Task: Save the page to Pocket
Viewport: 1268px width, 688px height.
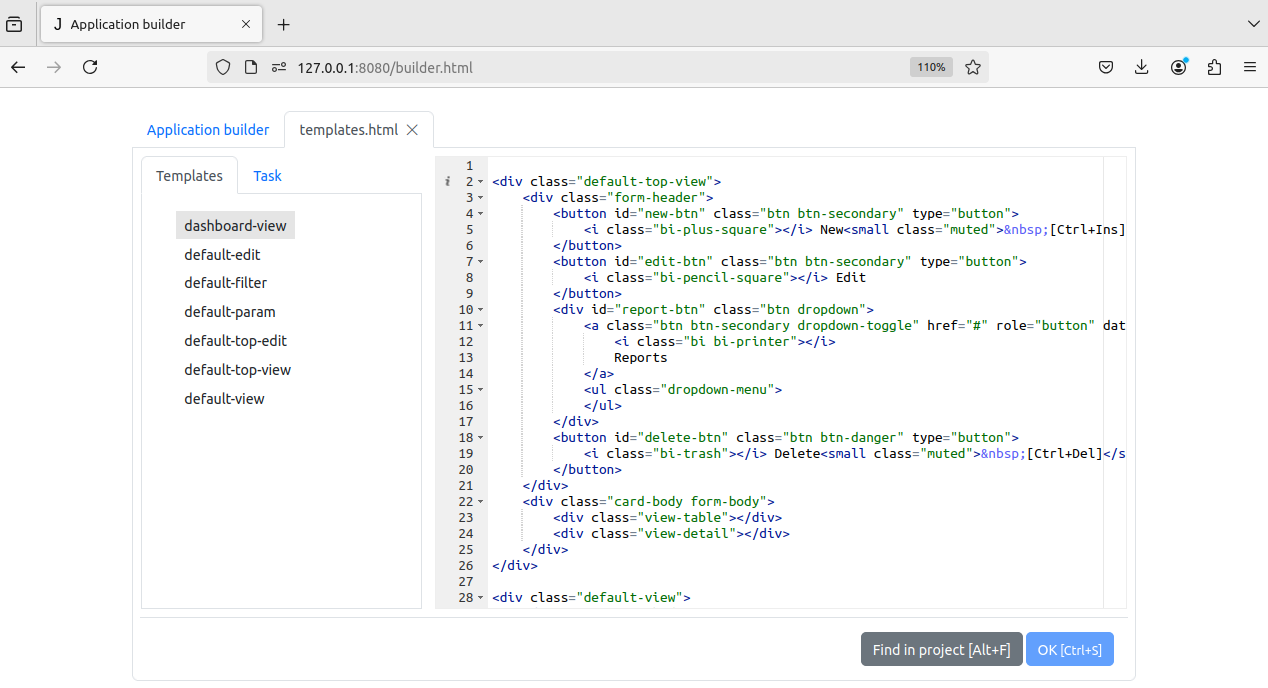Action: 1106,67
